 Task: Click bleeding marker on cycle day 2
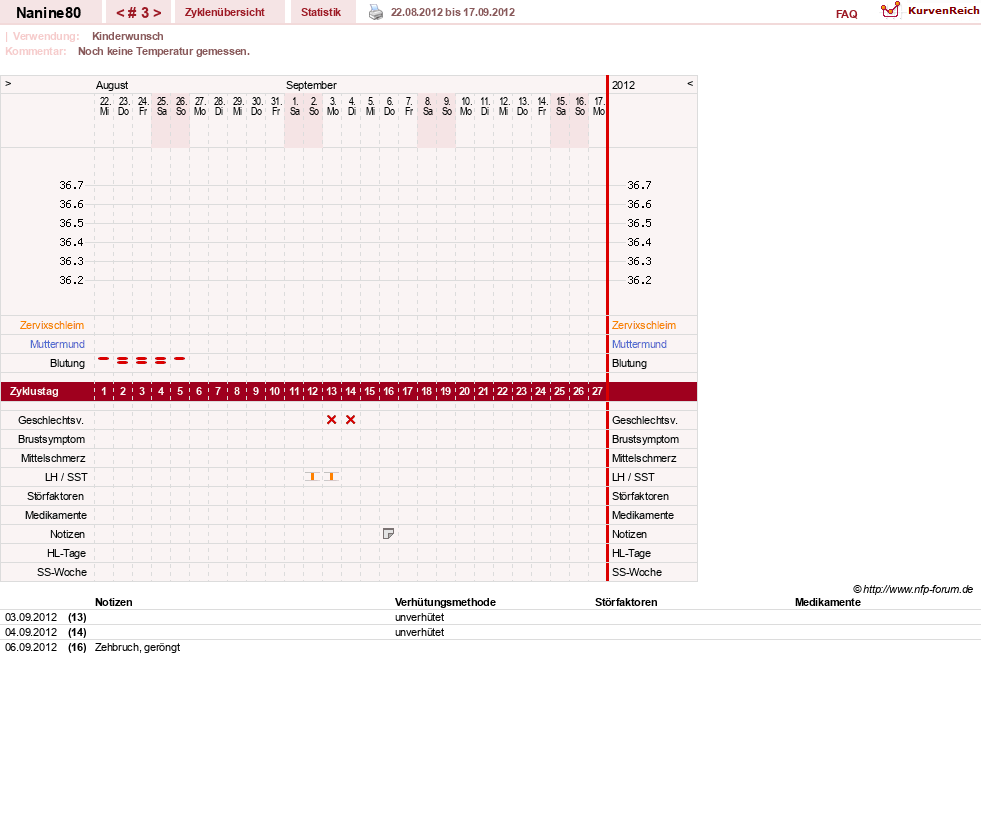point(123,360)
